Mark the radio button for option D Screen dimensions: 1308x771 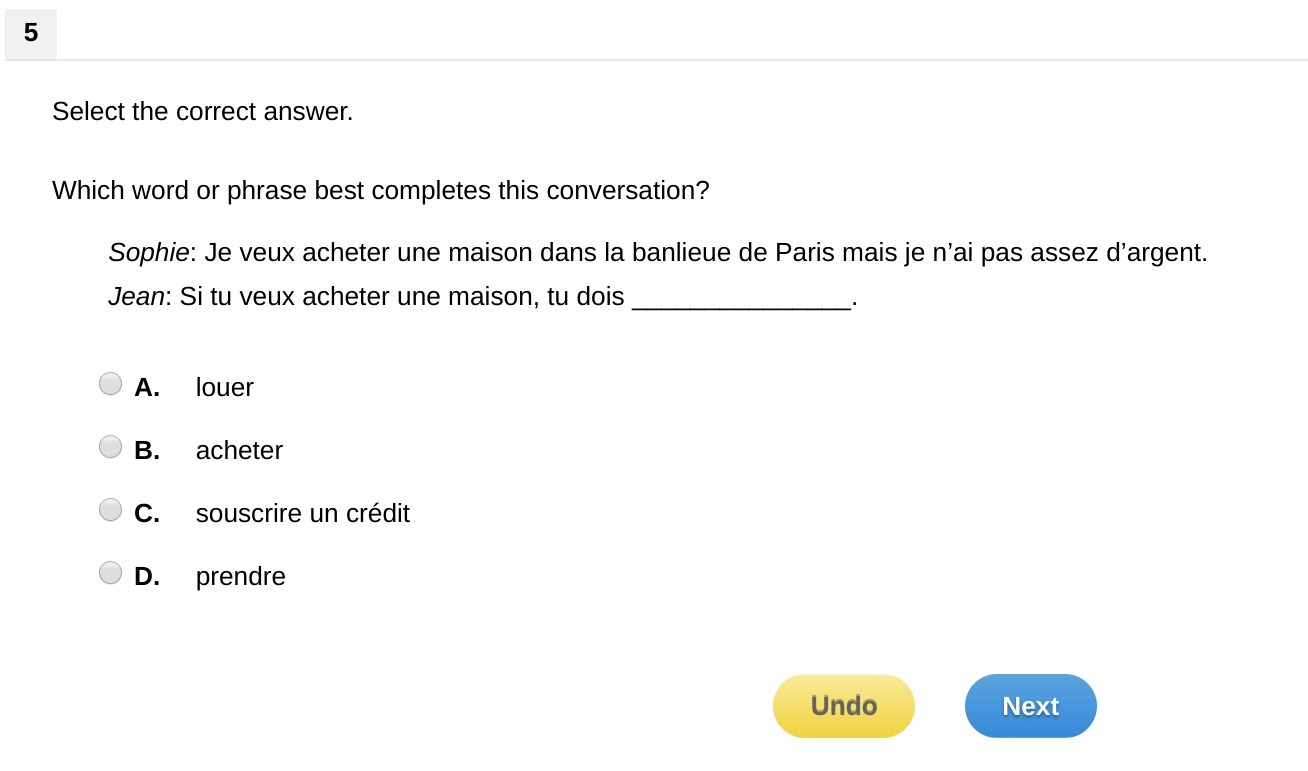point(111,573)
